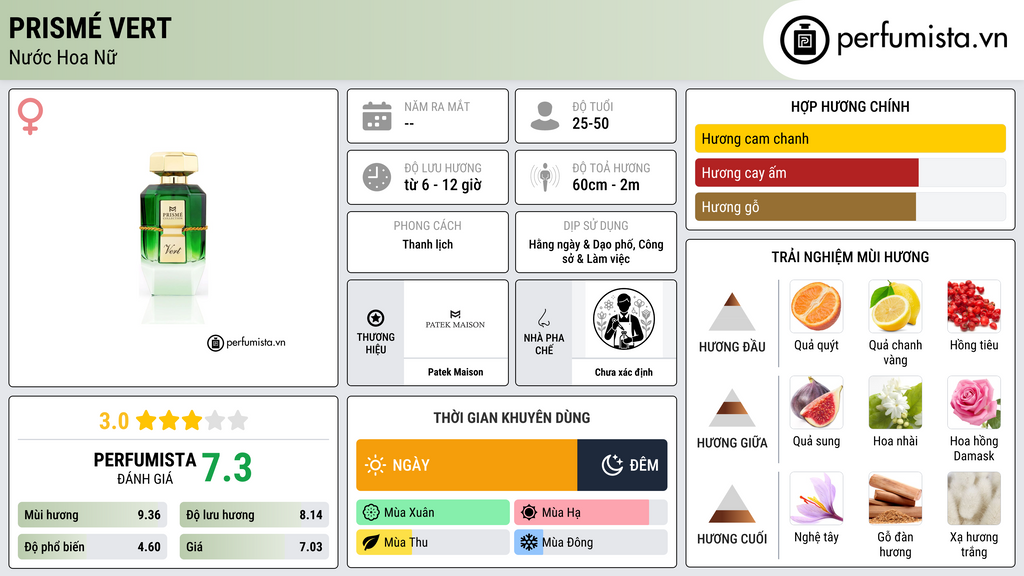This screenshot has height=576, width=1024.
Task: Click the flower icon for Mùa Xuân
Action: tap(371, 513)
